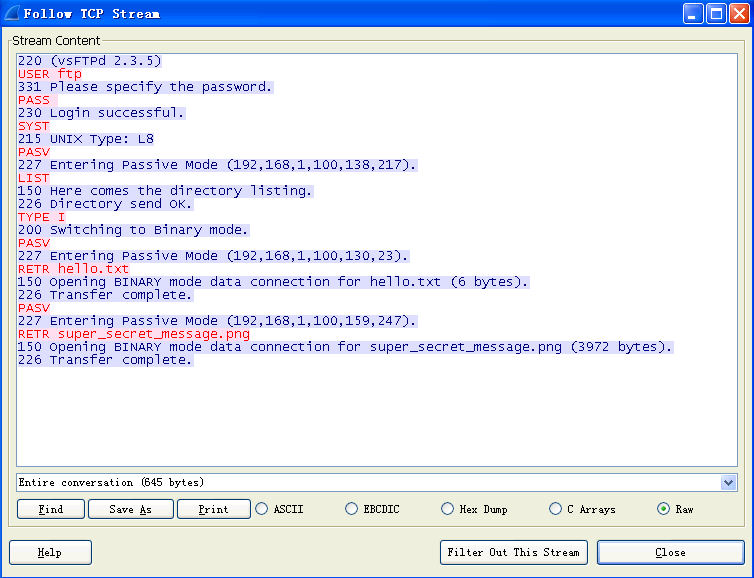Click the 'LIST' command line

tap(34, 177)
